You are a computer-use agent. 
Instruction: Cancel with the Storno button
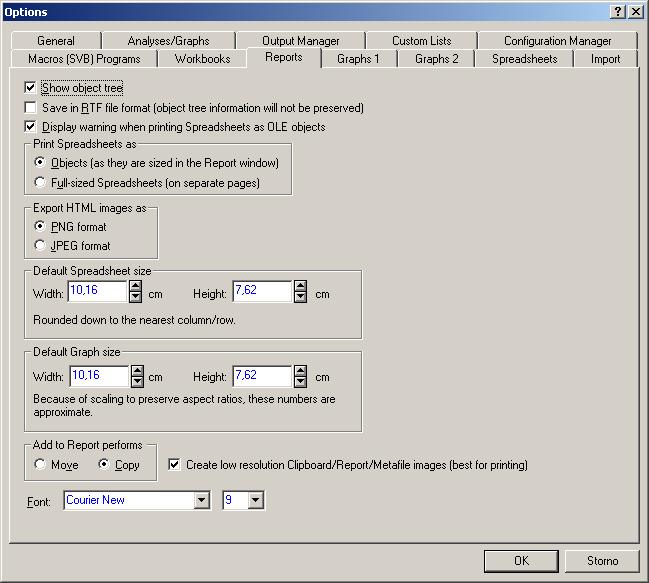pyautogui.click(x=602, y=561)
